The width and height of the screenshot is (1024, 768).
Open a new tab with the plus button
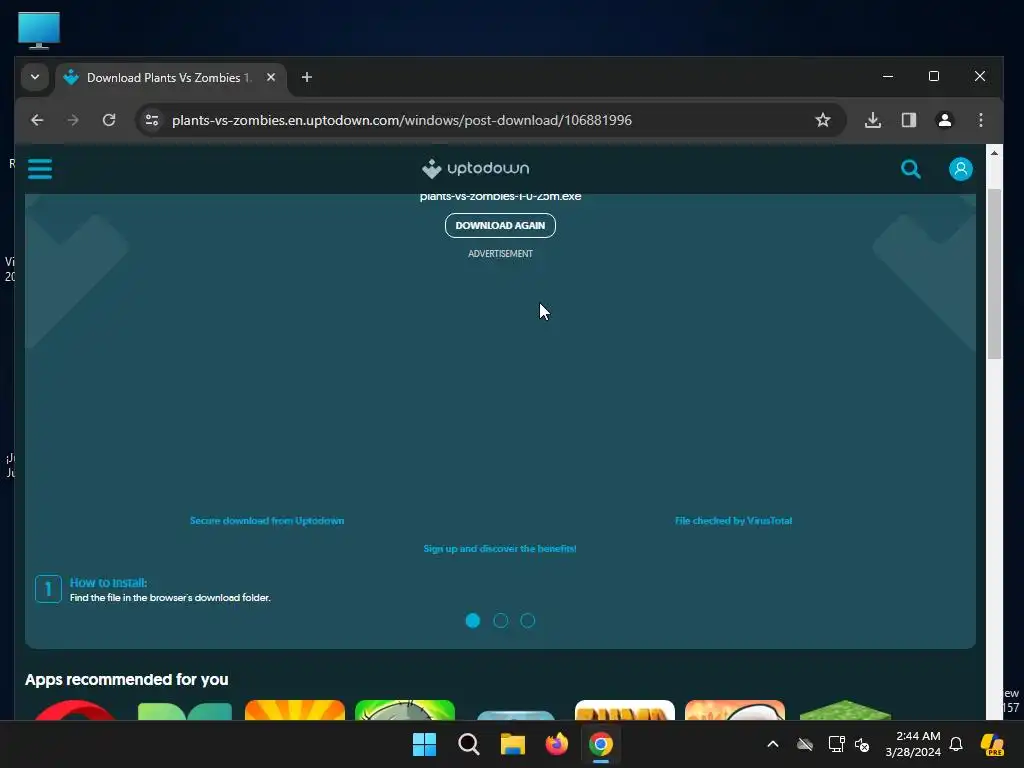(307, 78)
